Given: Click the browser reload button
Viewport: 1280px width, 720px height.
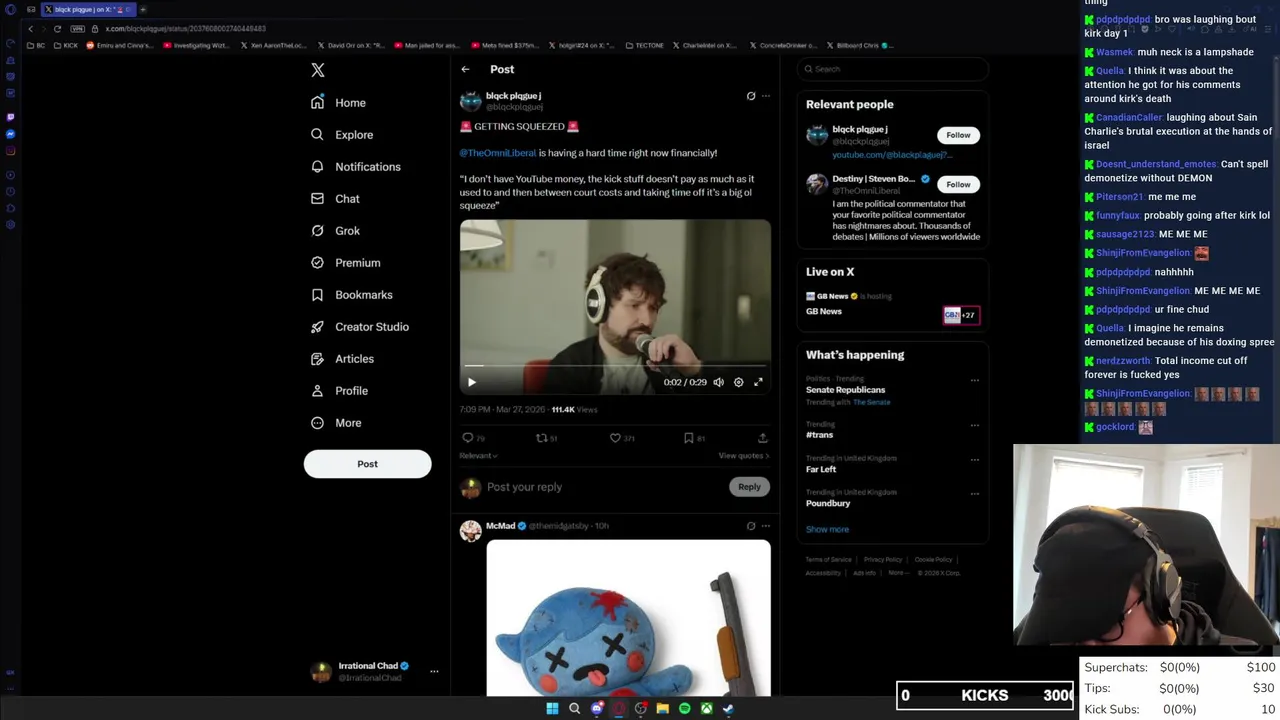Looking at the screenshot, I should pos(57,29).
